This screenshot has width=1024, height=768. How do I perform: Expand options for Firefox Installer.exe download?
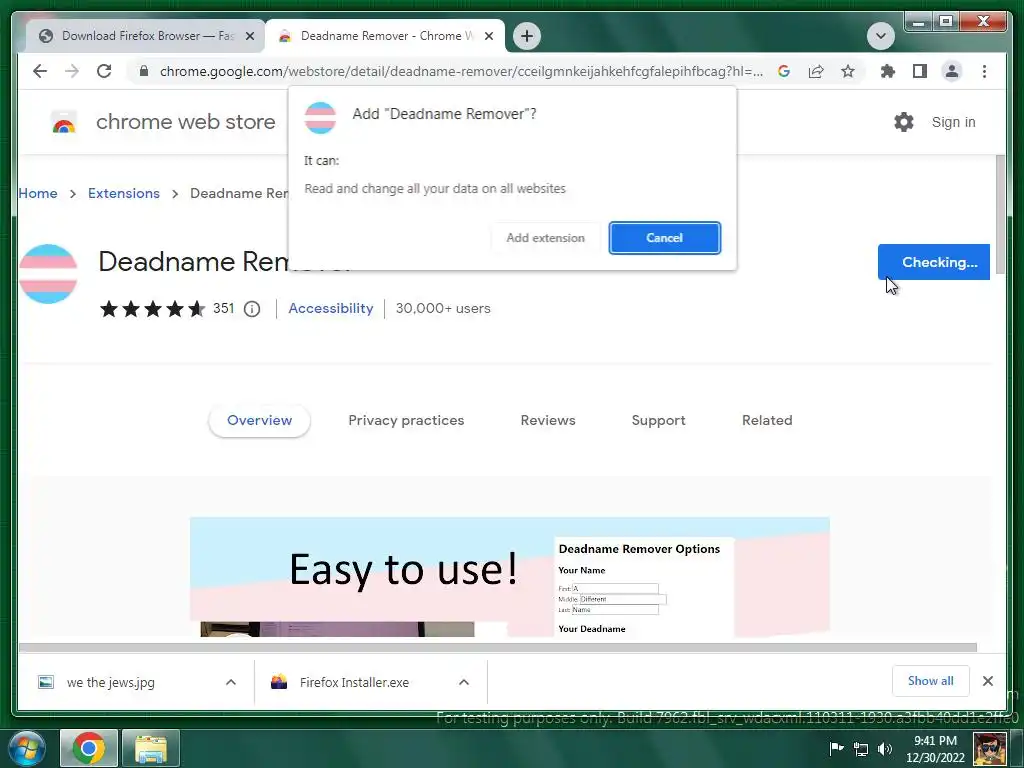(464, 682)
